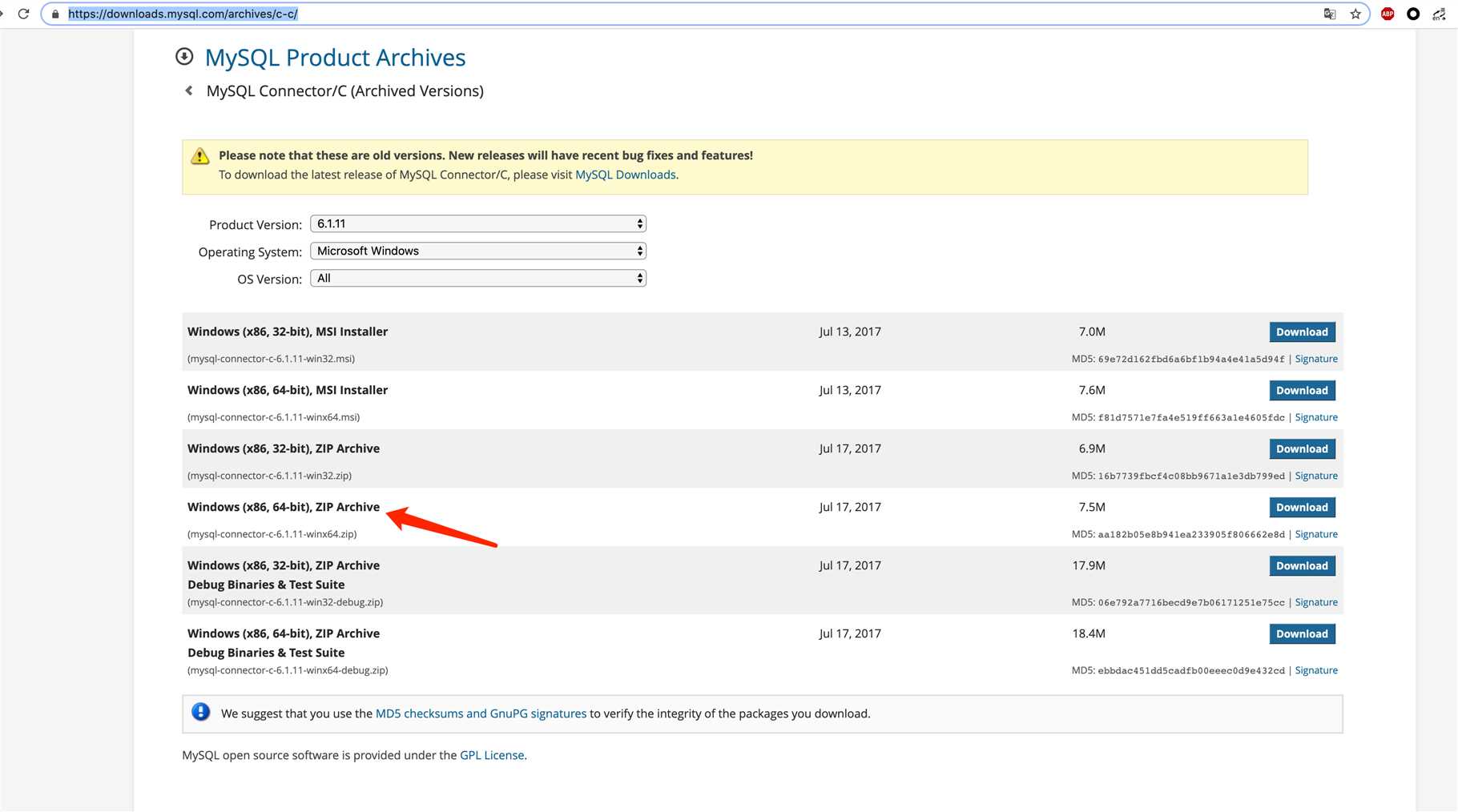Click the MD5 hash starting with aa182b
The image size is (1458, 812).
(x=1190, y=534)
